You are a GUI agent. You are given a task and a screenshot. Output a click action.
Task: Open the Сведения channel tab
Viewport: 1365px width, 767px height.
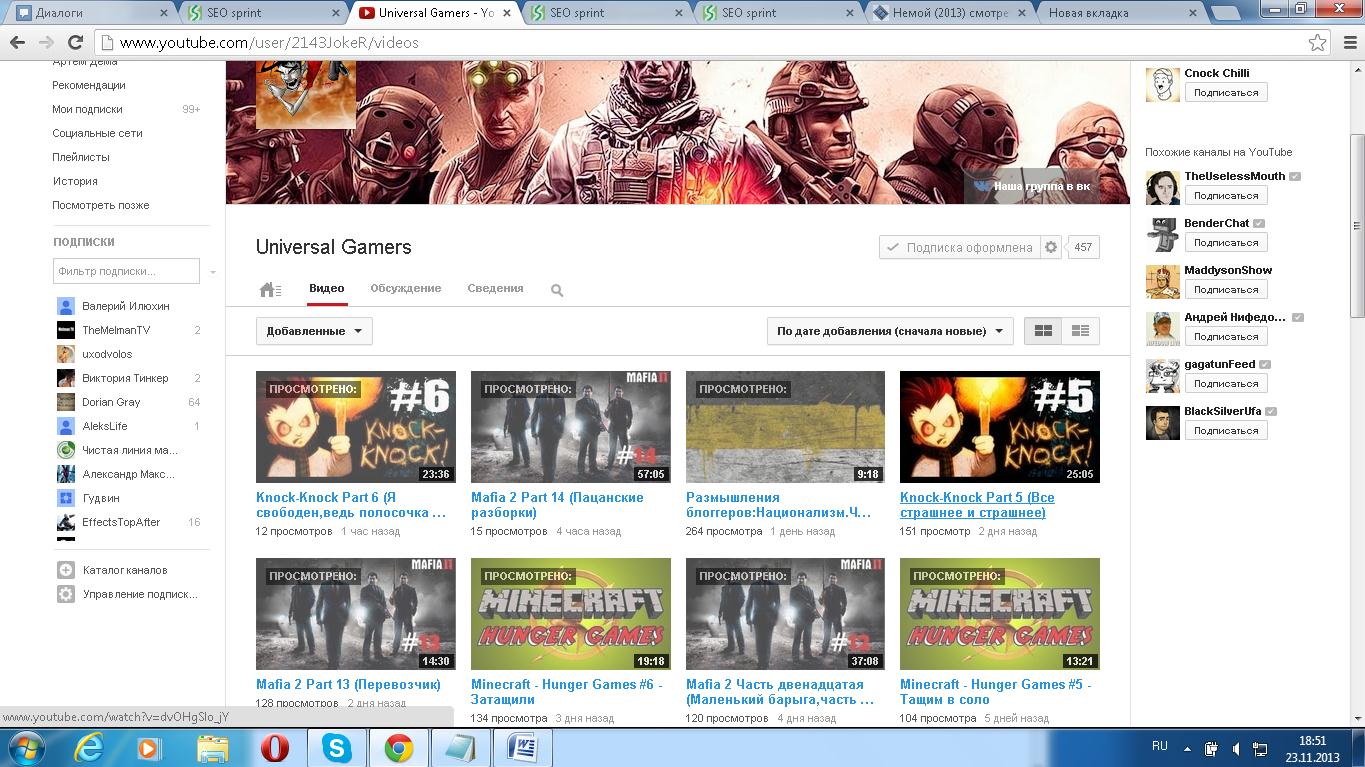(495, 288)
